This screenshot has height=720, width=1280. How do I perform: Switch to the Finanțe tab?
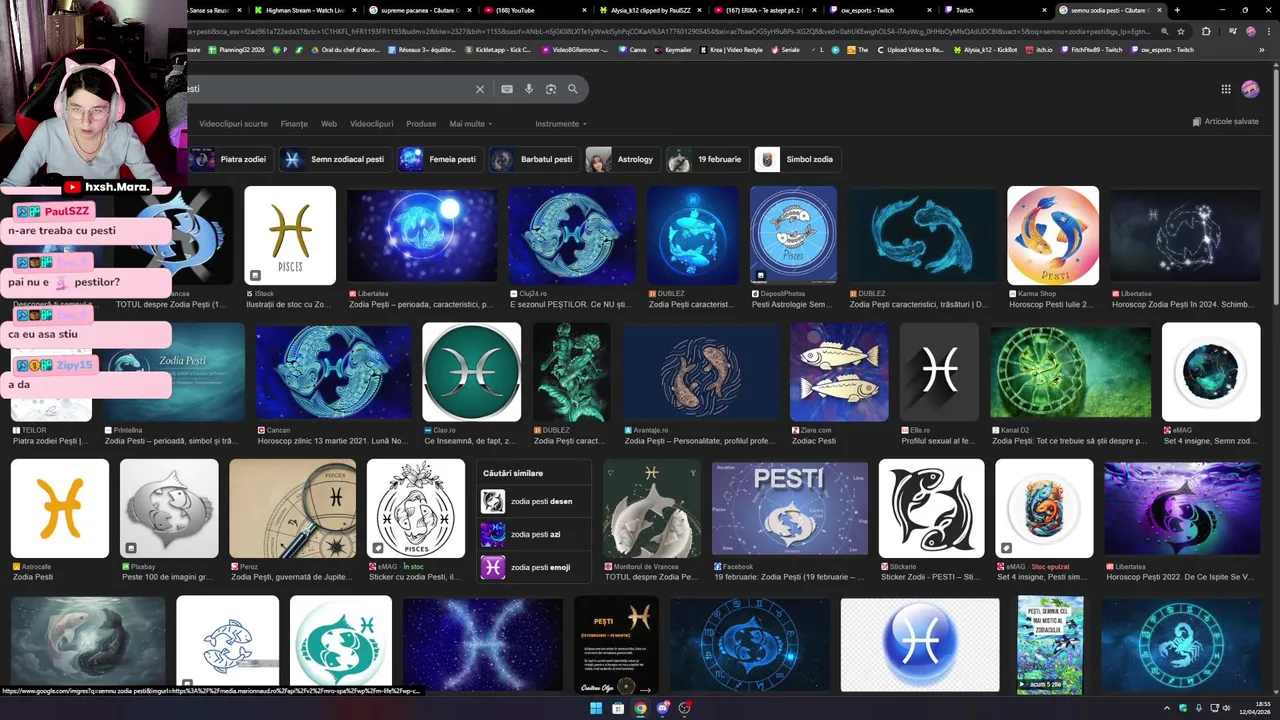294,124
